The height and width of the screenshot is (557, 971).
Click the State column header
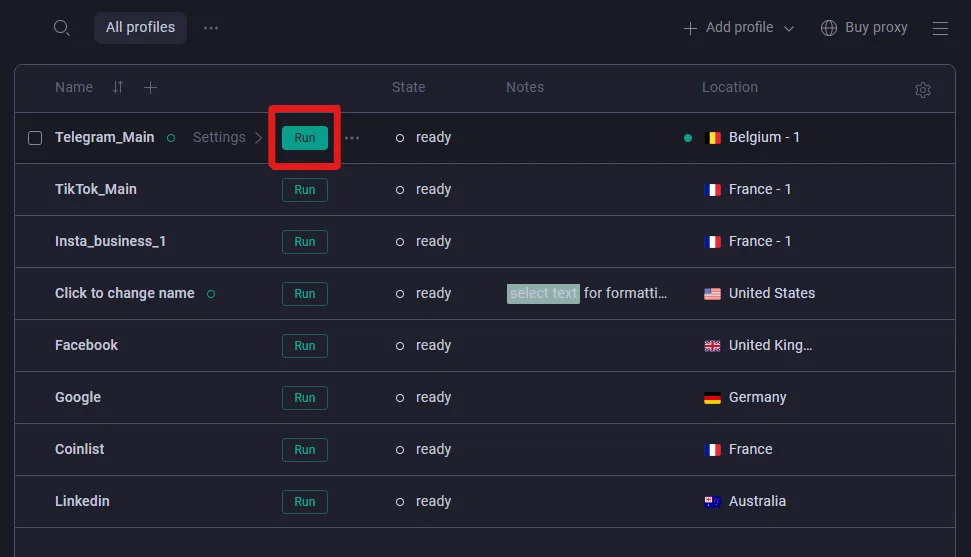coord(408,87)
